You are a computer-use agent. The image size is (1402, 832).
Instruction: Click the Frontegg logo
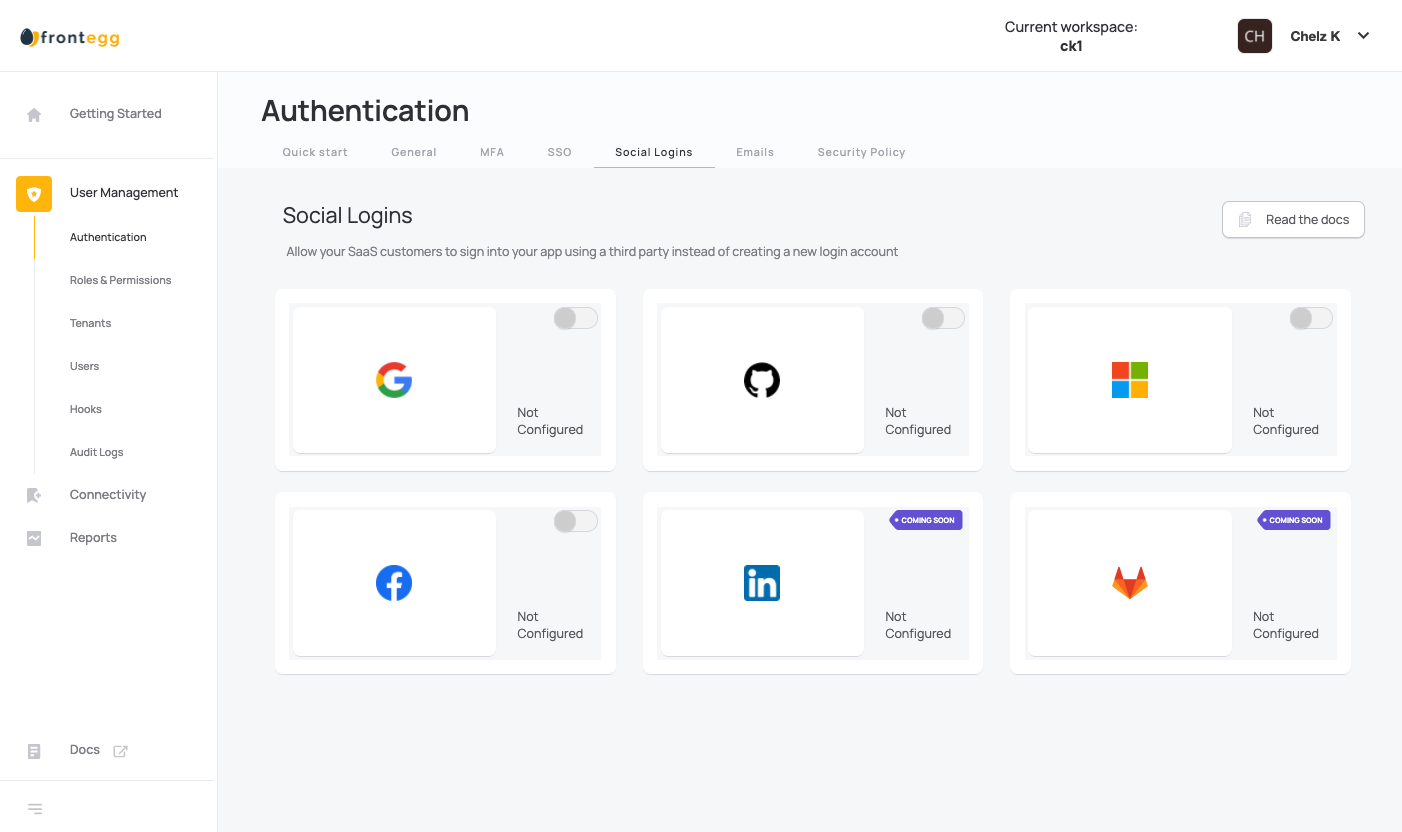click(x=70, y=38)
